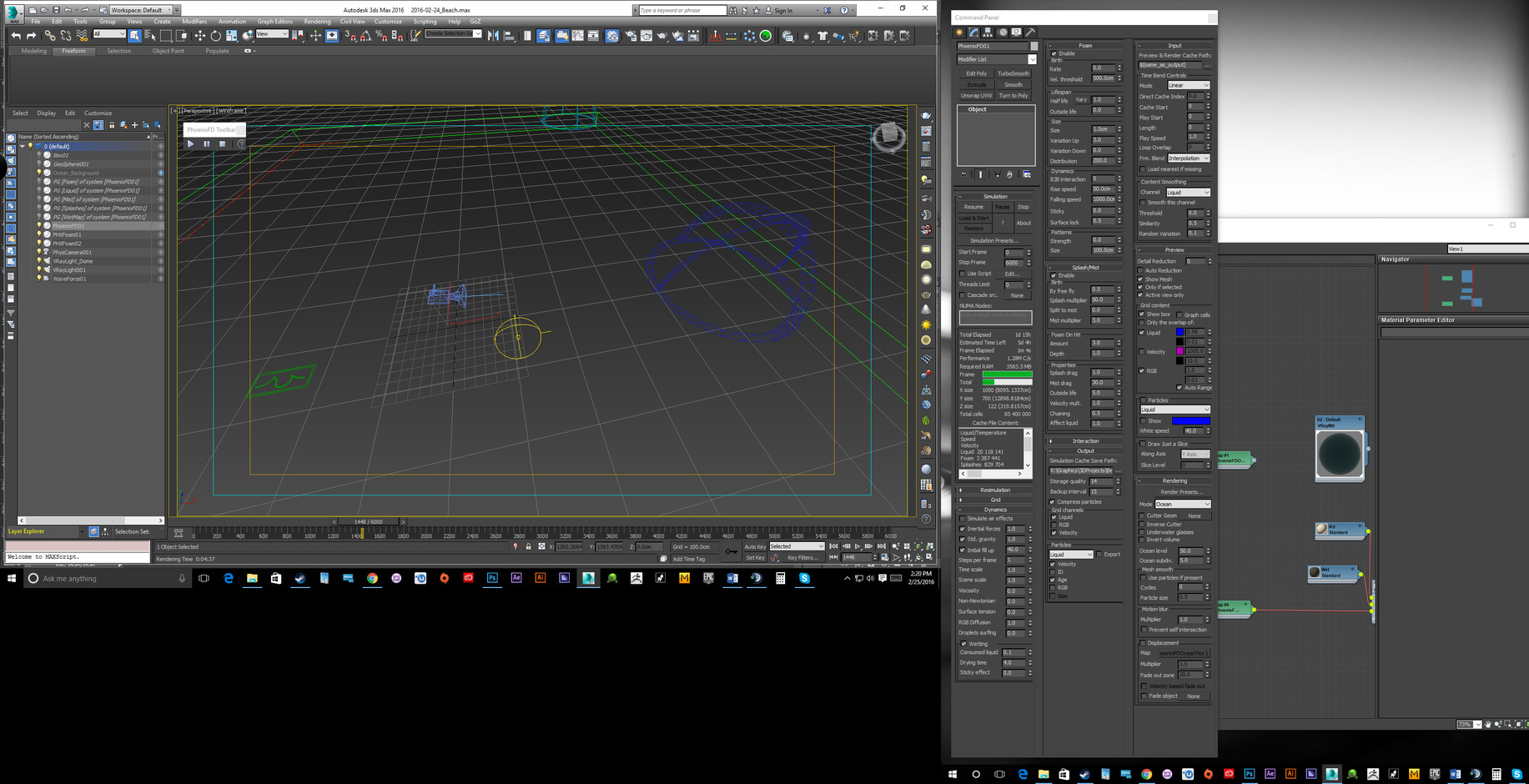Open the Scripting menu
Viewport: 1529px width, 784px height.
click(425, 22)
